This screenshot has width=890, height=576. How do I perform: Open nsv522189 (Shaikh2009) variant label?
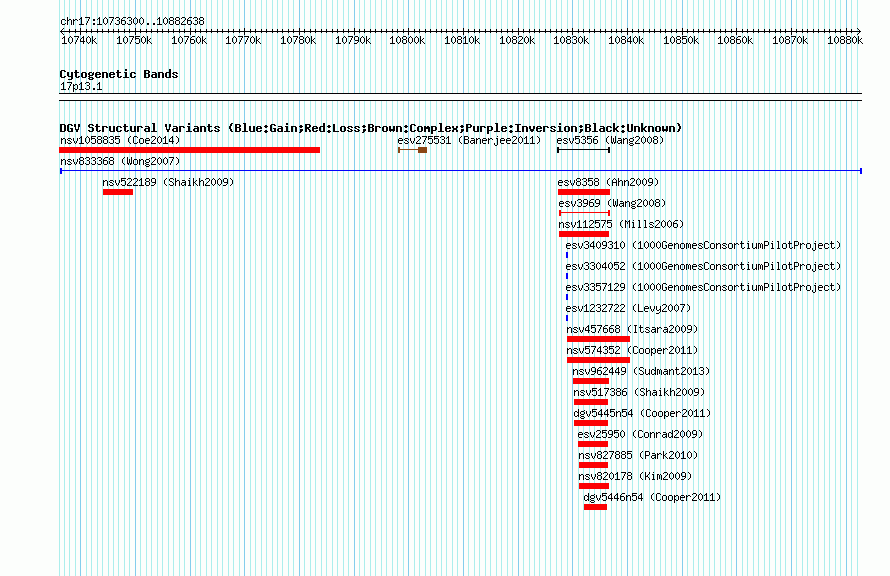(x=168, y=182)
